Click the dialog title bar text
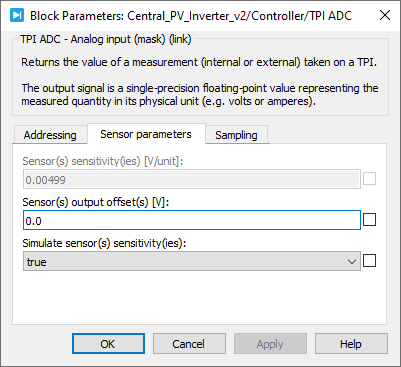The height and width of the screenshot is (367, 401). tap(191, 16)
